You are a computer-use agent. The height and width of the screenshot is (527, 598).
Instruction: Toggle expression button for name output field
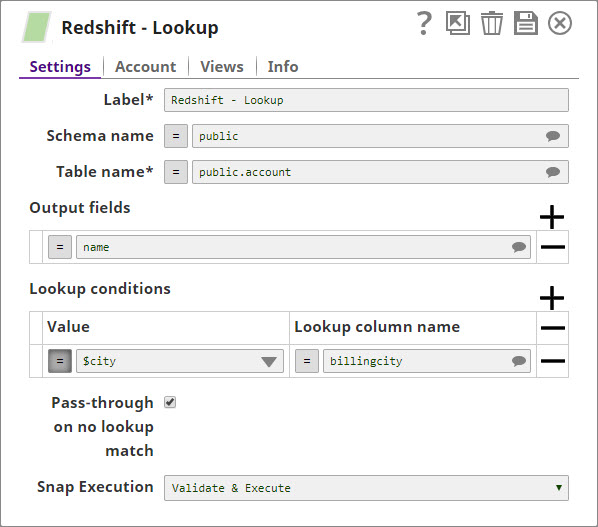coord(60,247)
